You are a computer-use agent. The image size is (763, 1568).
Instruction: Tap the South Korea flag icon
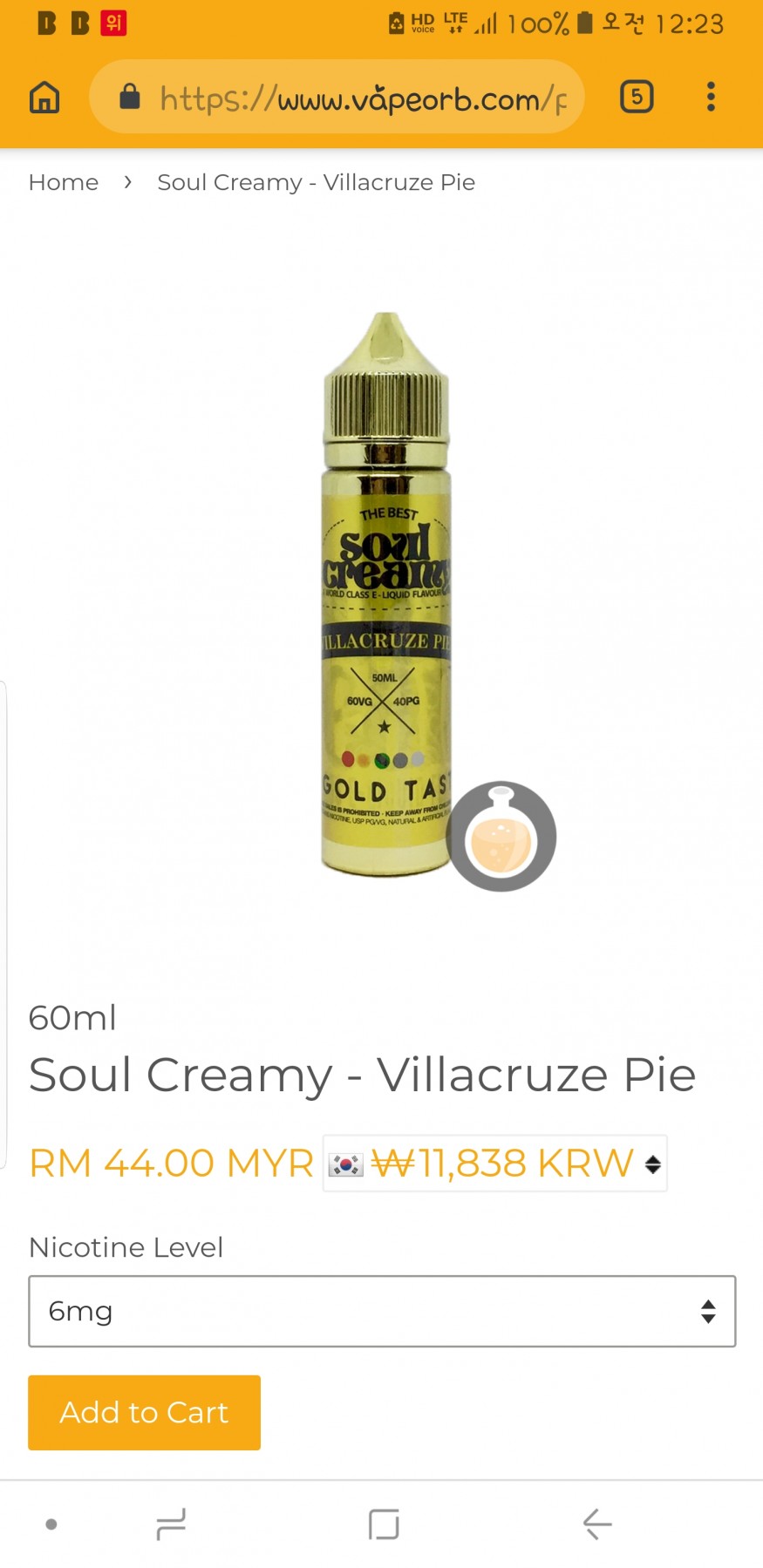point(345,1164)
